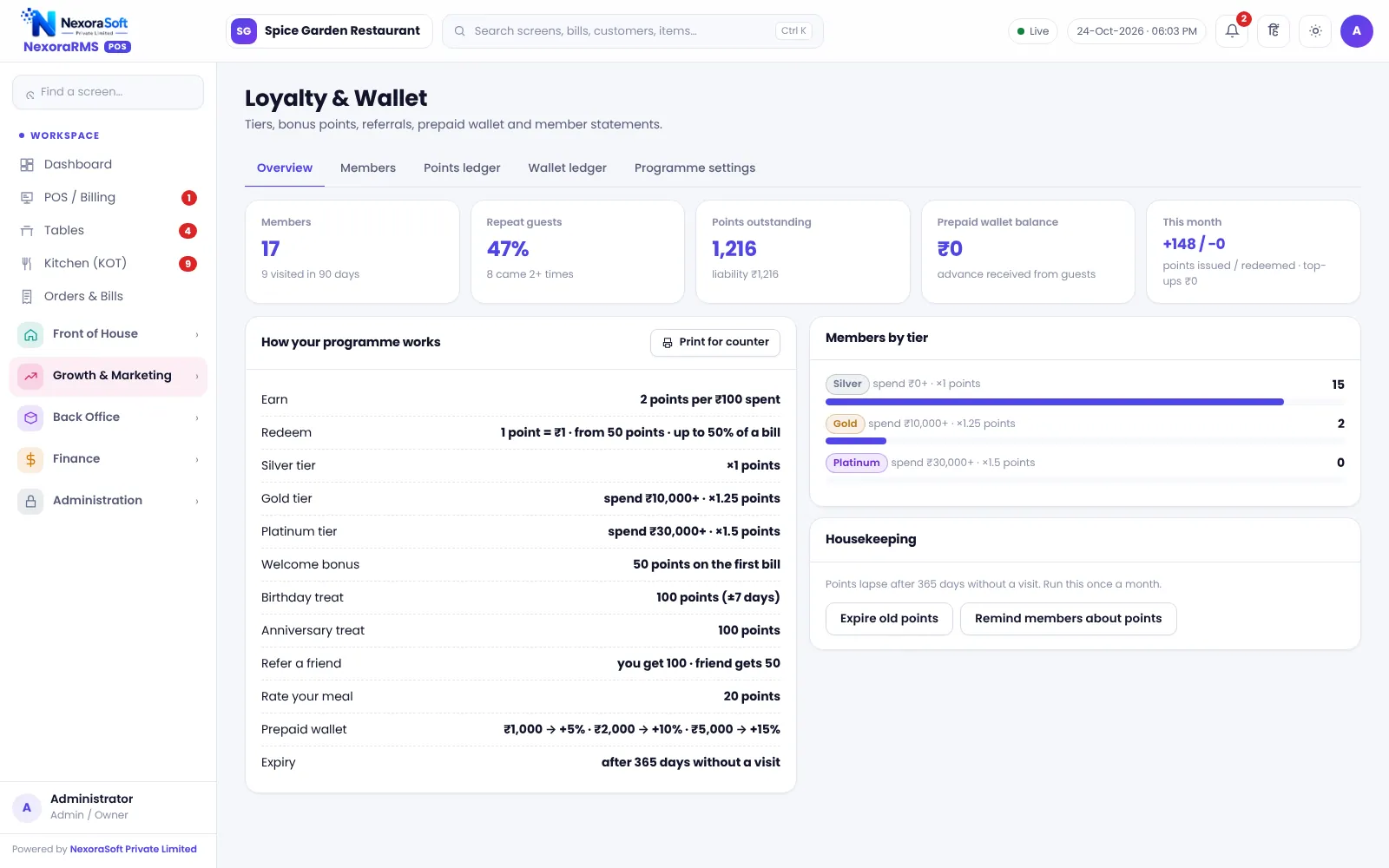1389x868 pixels.
Task: Click Print for counter button
Action: coord(715,343)
